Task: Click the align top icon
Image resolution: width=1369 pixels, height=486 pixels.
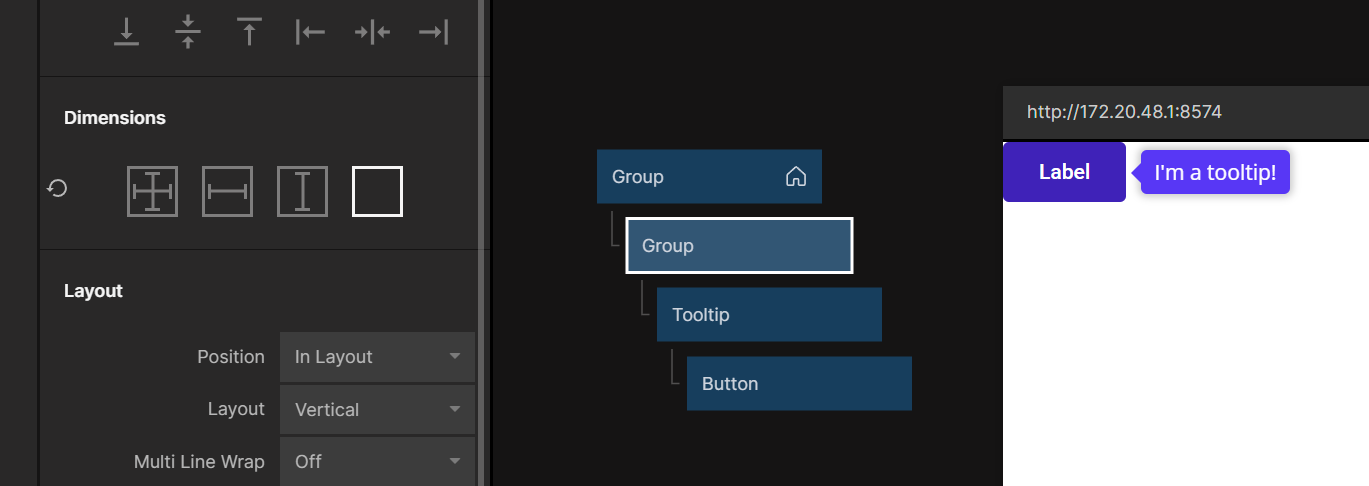Action: pos(249,32)
